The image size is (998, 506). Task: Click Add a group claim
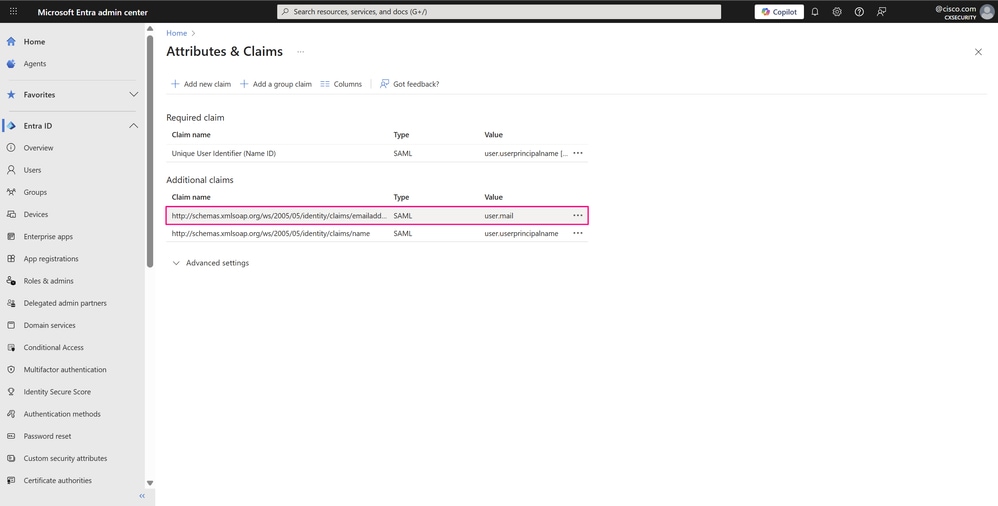[276, 84]
